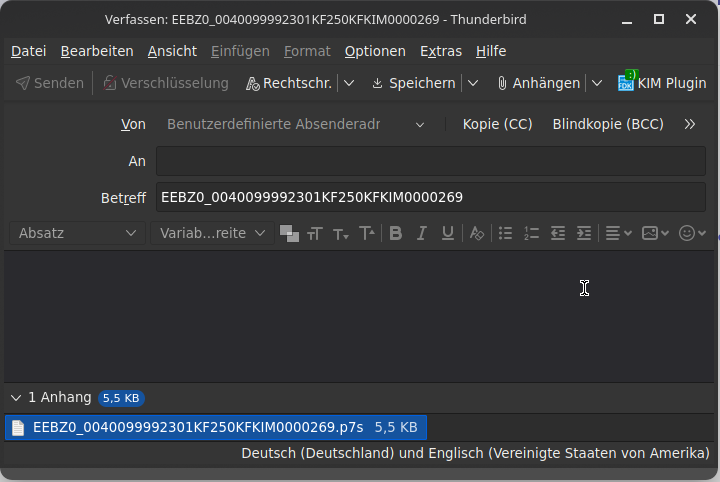Open the text alignment dropdown

click(618, 234)
